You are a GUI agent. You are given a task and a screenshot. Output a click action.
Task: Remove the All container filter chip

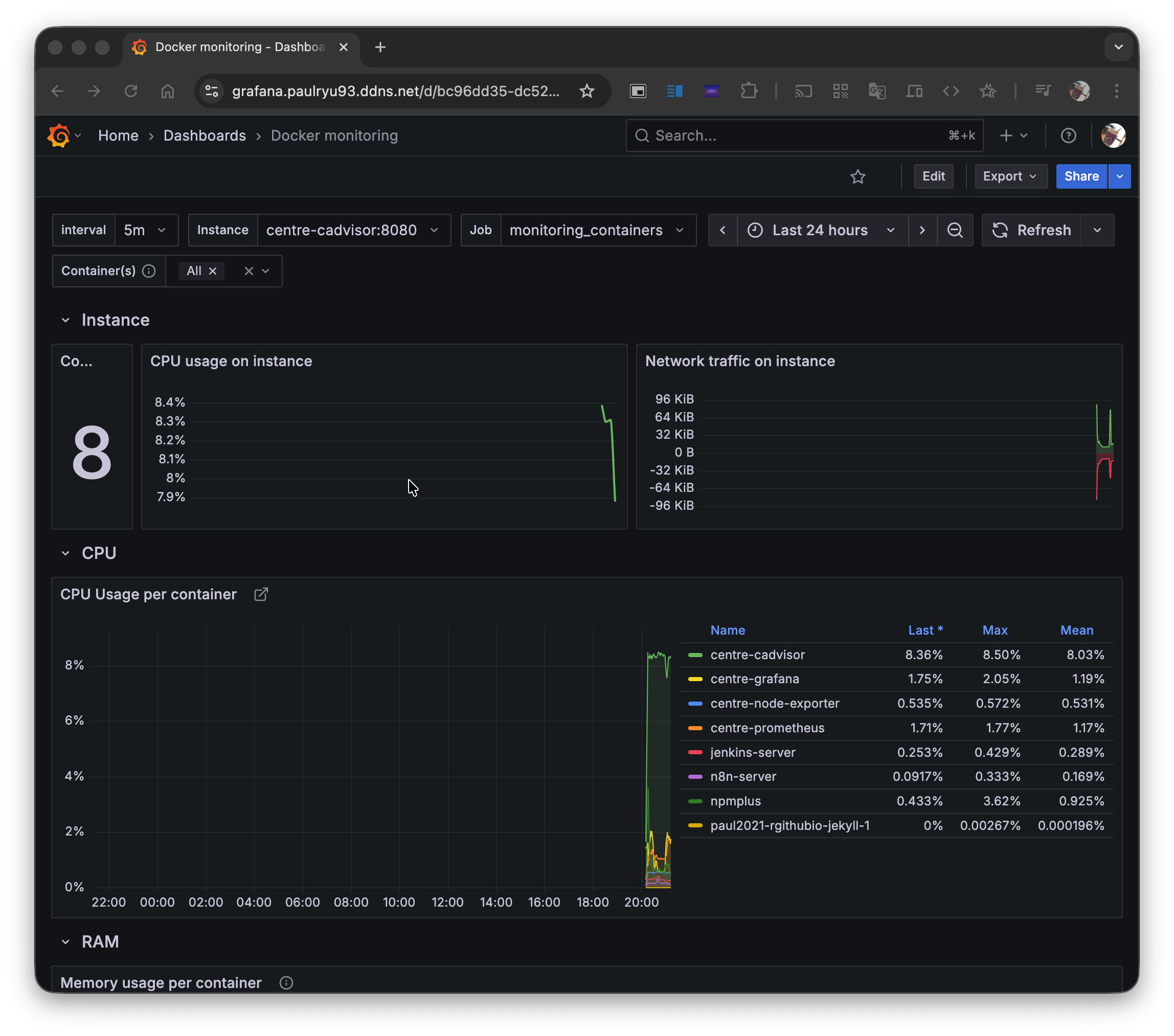tap(213, 271)
